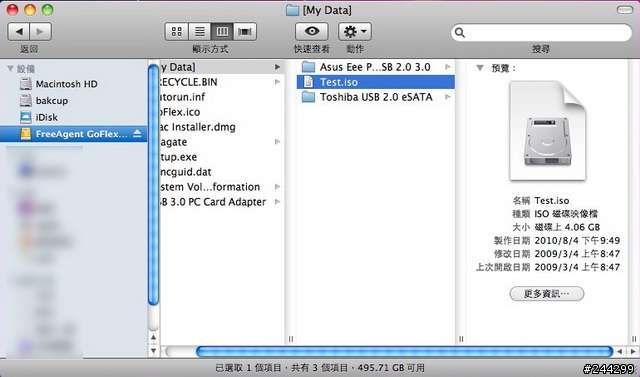Click the More Info button in preview

coord(547,293)
